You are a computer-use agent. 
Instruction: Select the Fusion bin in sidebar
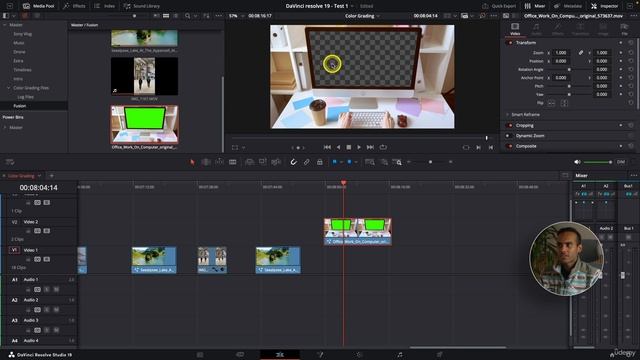(x=20, y=106)
